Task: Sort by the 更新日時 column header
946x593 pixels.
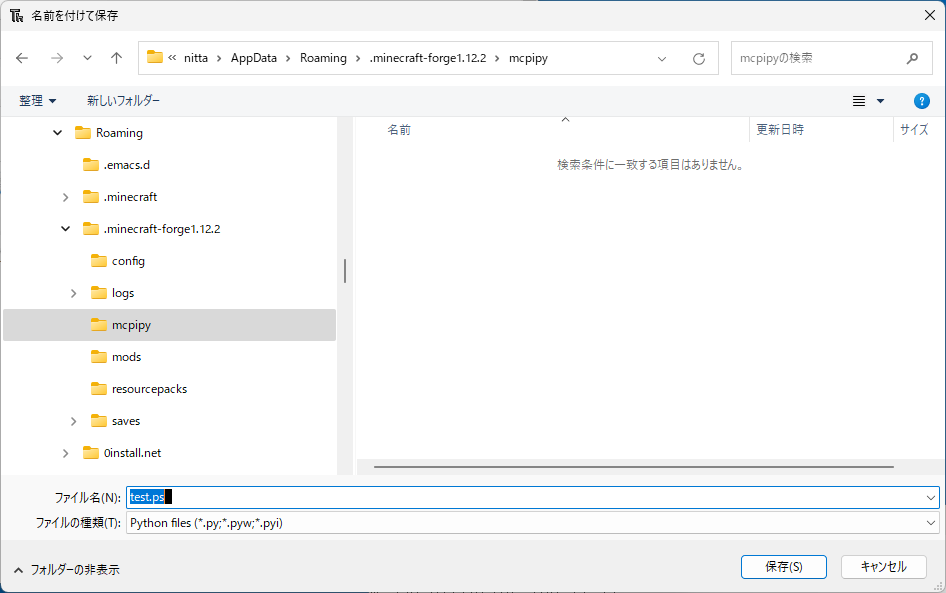Action: coord(780,130)
